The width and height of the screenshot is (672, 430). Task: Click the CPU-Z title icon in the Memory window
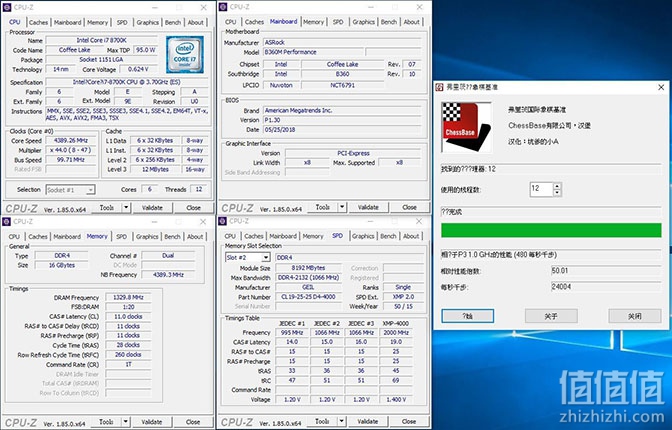6,221
